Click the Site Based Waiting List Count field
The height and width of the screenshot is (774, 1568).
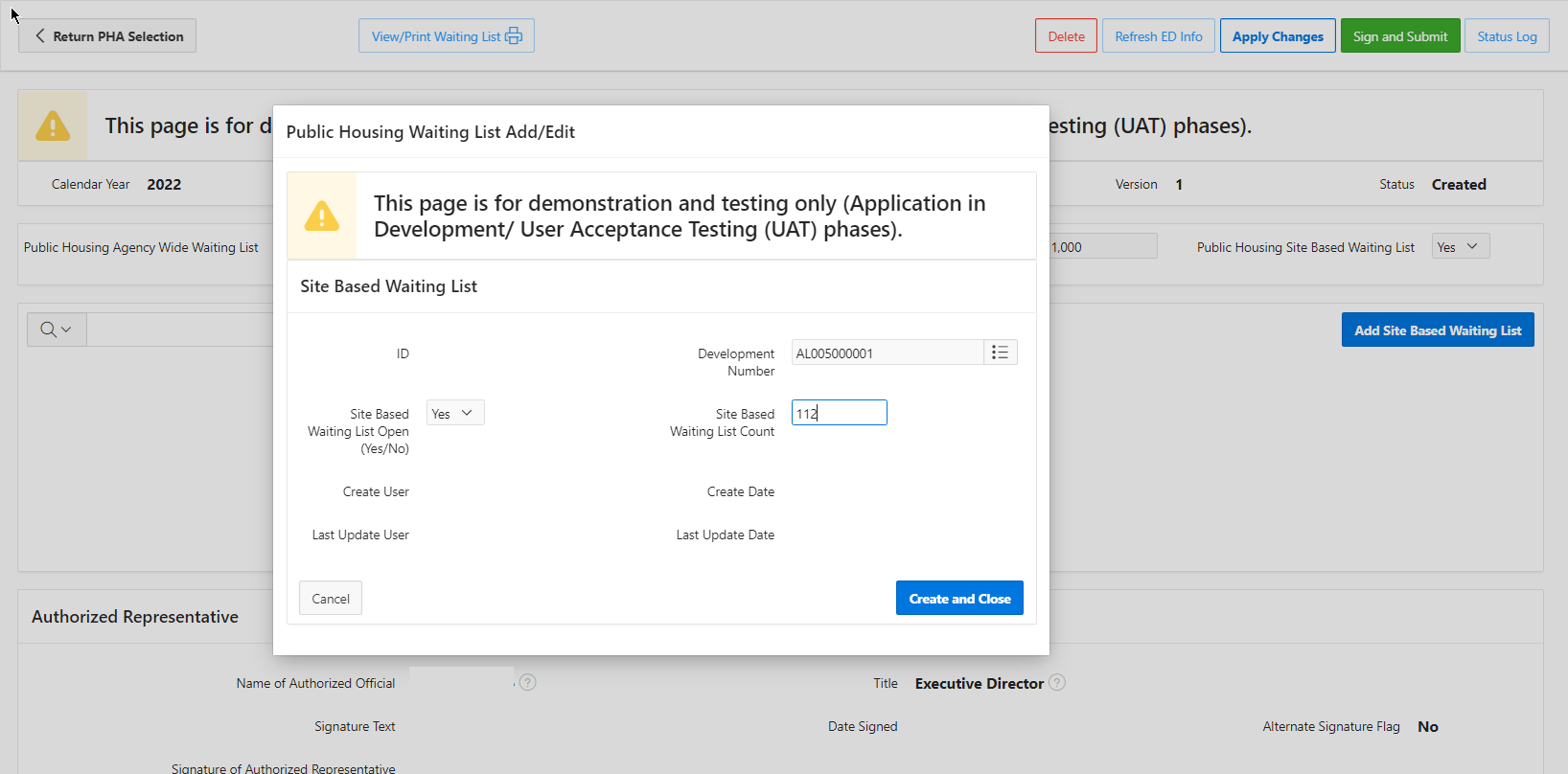tap(840, 413)
